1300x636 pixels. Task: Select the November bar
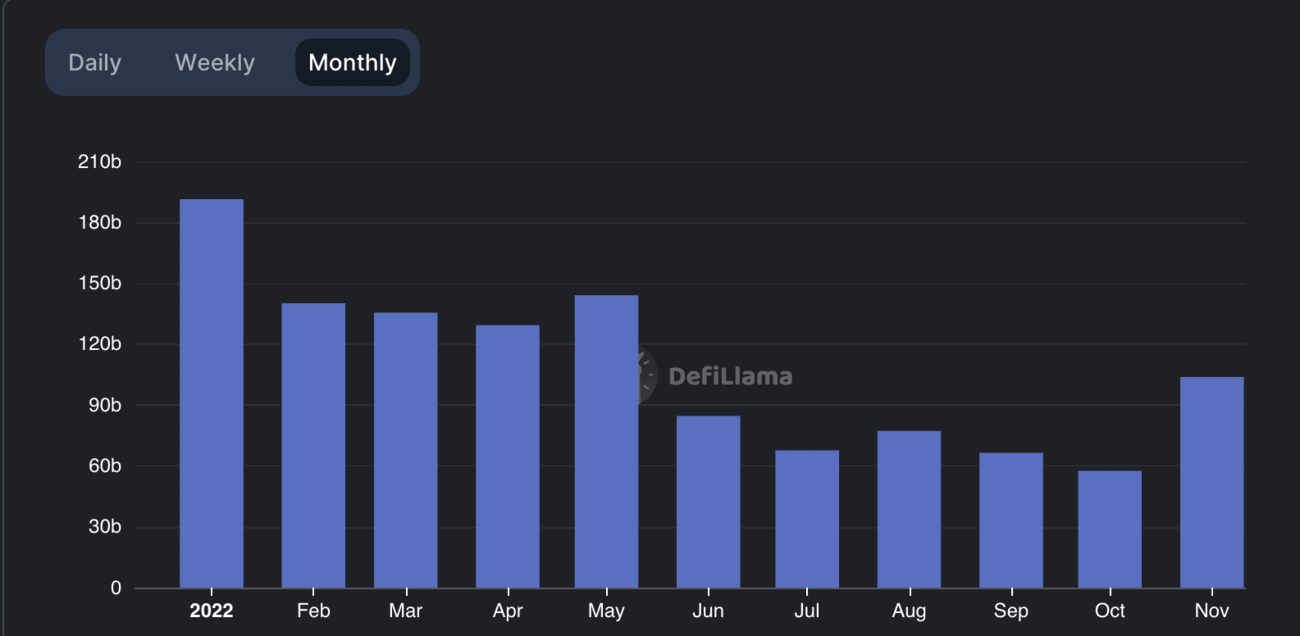pos(1212,482)
